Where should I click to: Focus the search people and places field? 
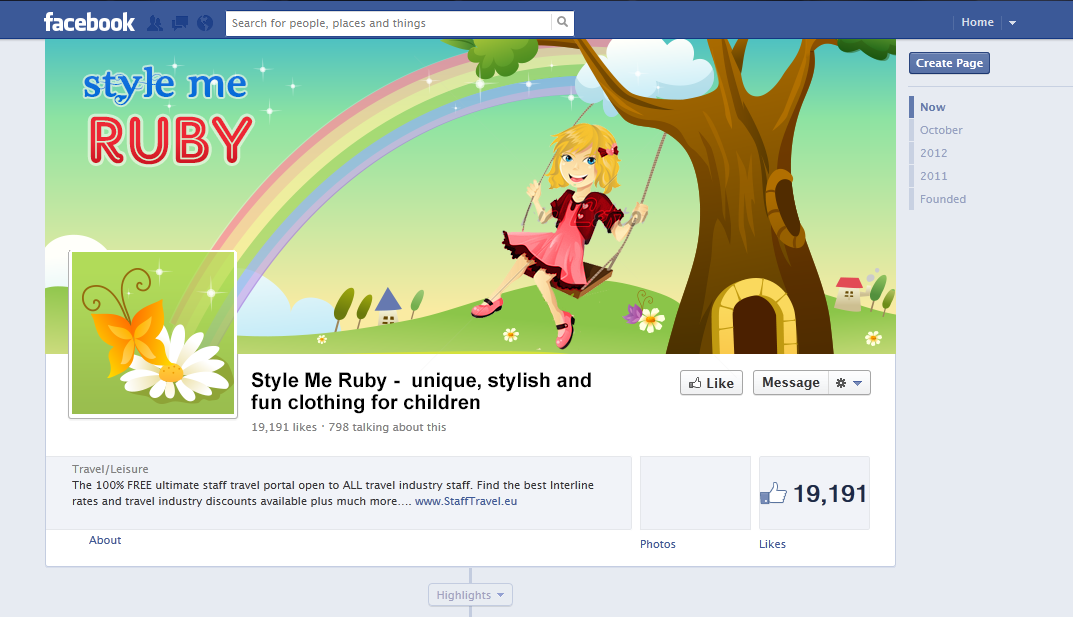(388, 23)
